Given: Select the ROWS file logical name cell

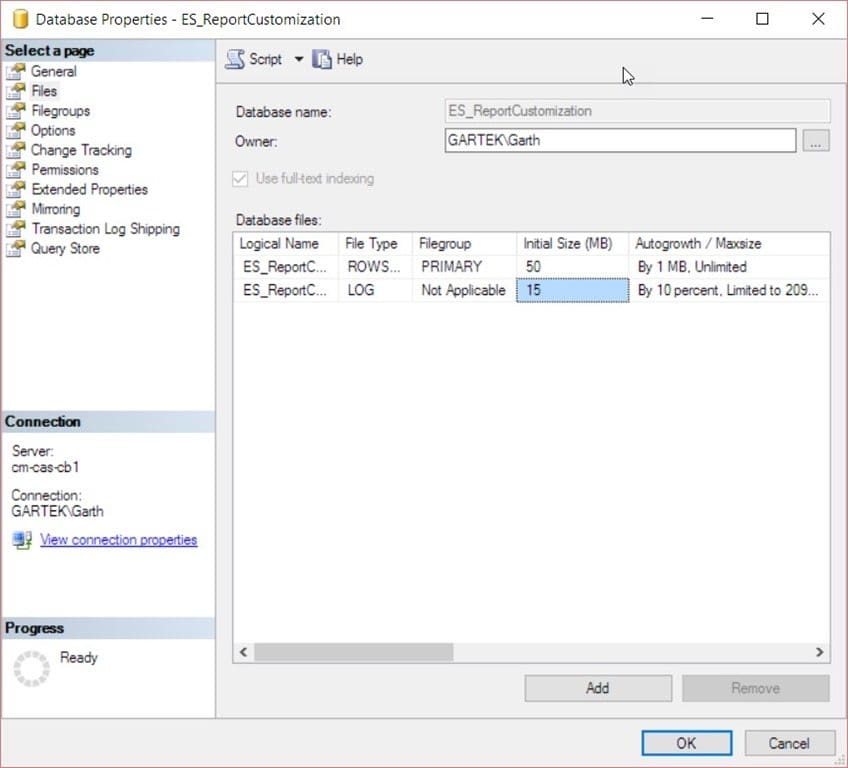Looking at the screenshot, I should pyautogui.click(x=286, y=267).
